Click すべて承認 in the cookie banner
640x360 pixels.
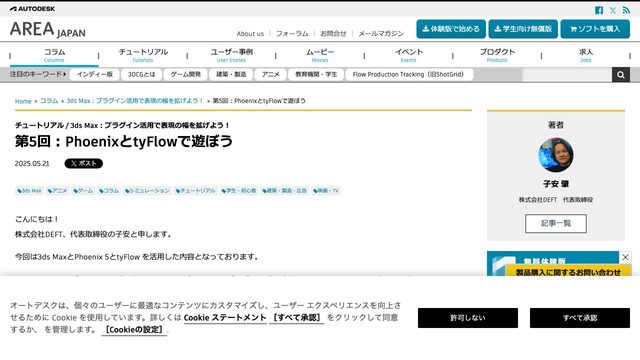[x=580, y=318]
